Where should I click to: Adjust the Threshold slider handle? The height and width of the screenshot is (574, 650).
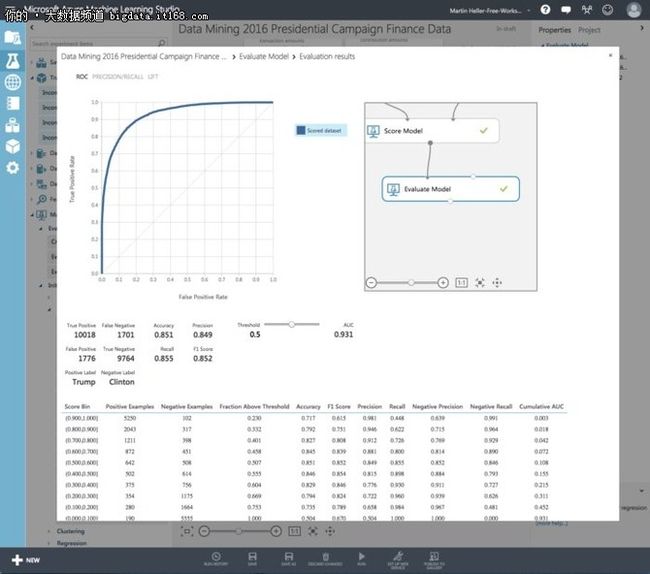(291, 325)
